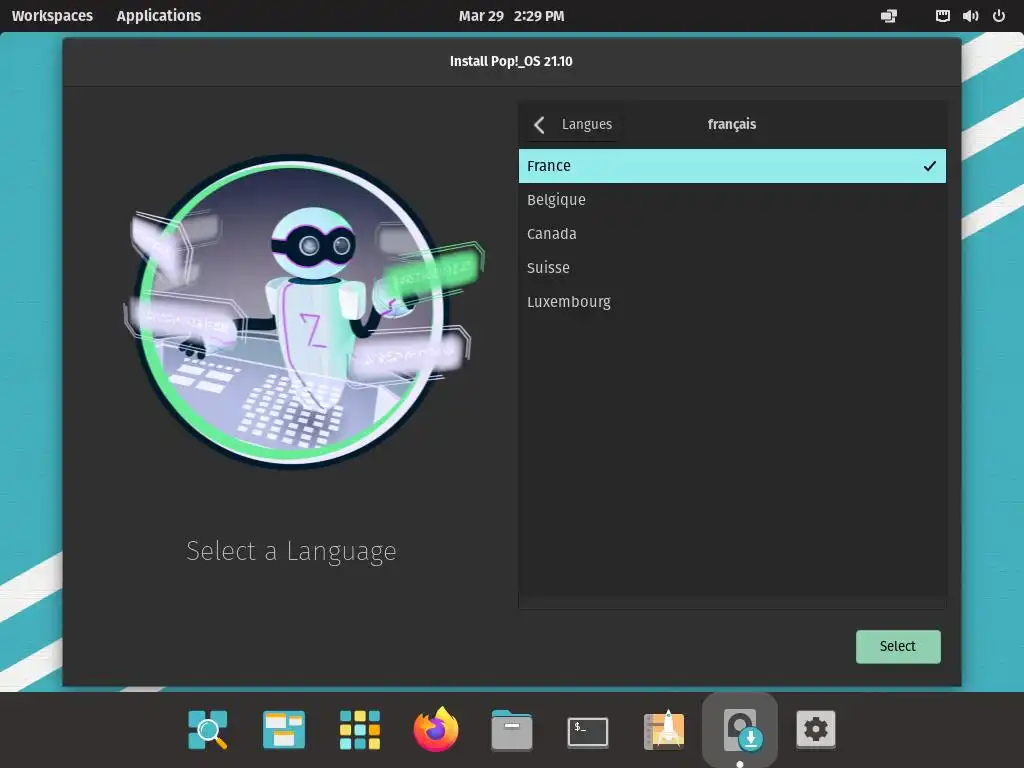The image size is (1024, 768).
Task: Open the clock and calendar in top bar
Action: pos(511,16)
